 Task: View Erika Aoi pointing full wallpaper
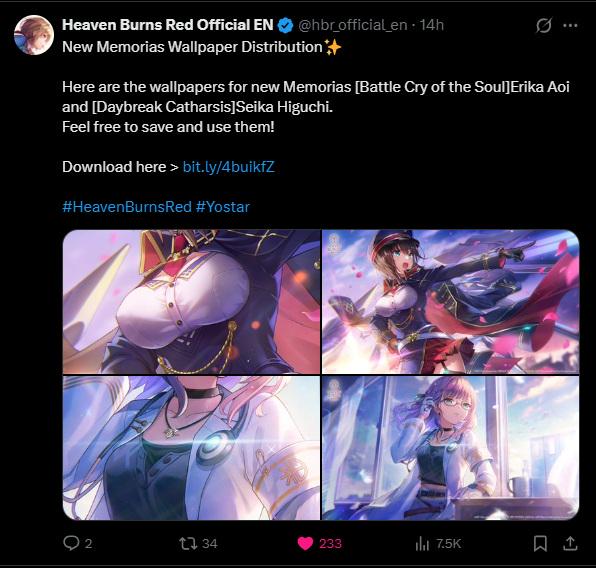click(450, 302)
